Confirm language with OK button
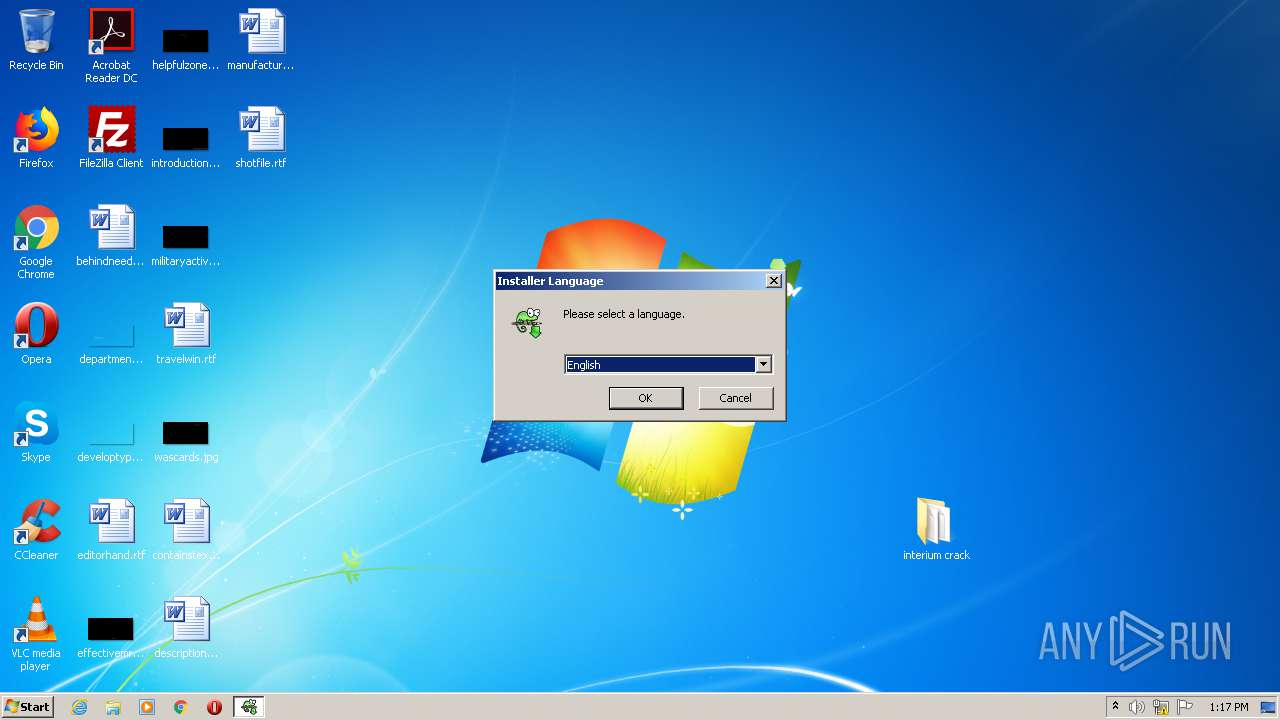 tap(646, 398)
